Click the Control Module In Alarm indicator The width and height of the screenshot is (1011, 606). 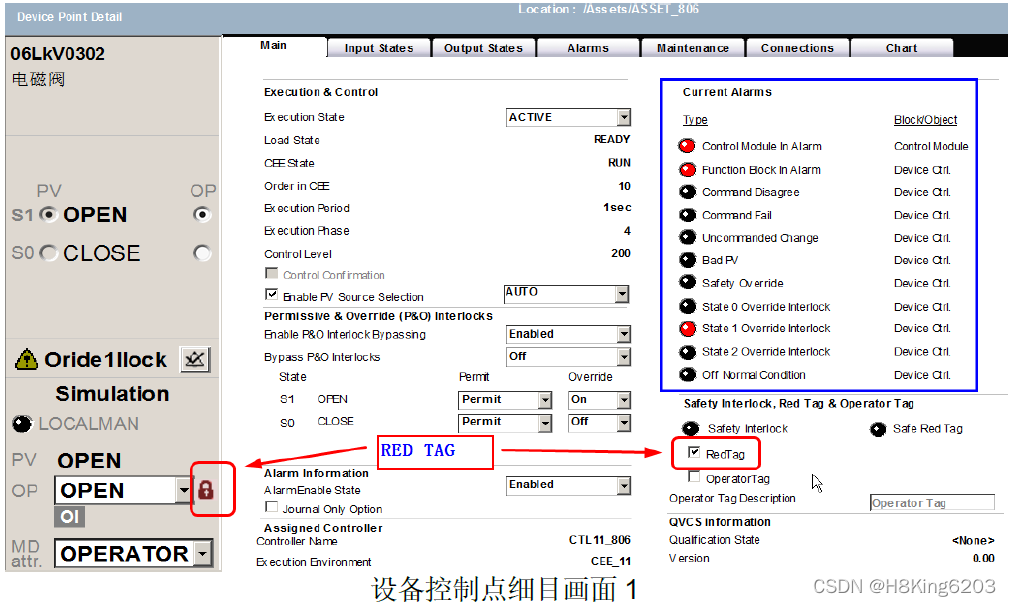pos(687,146)
